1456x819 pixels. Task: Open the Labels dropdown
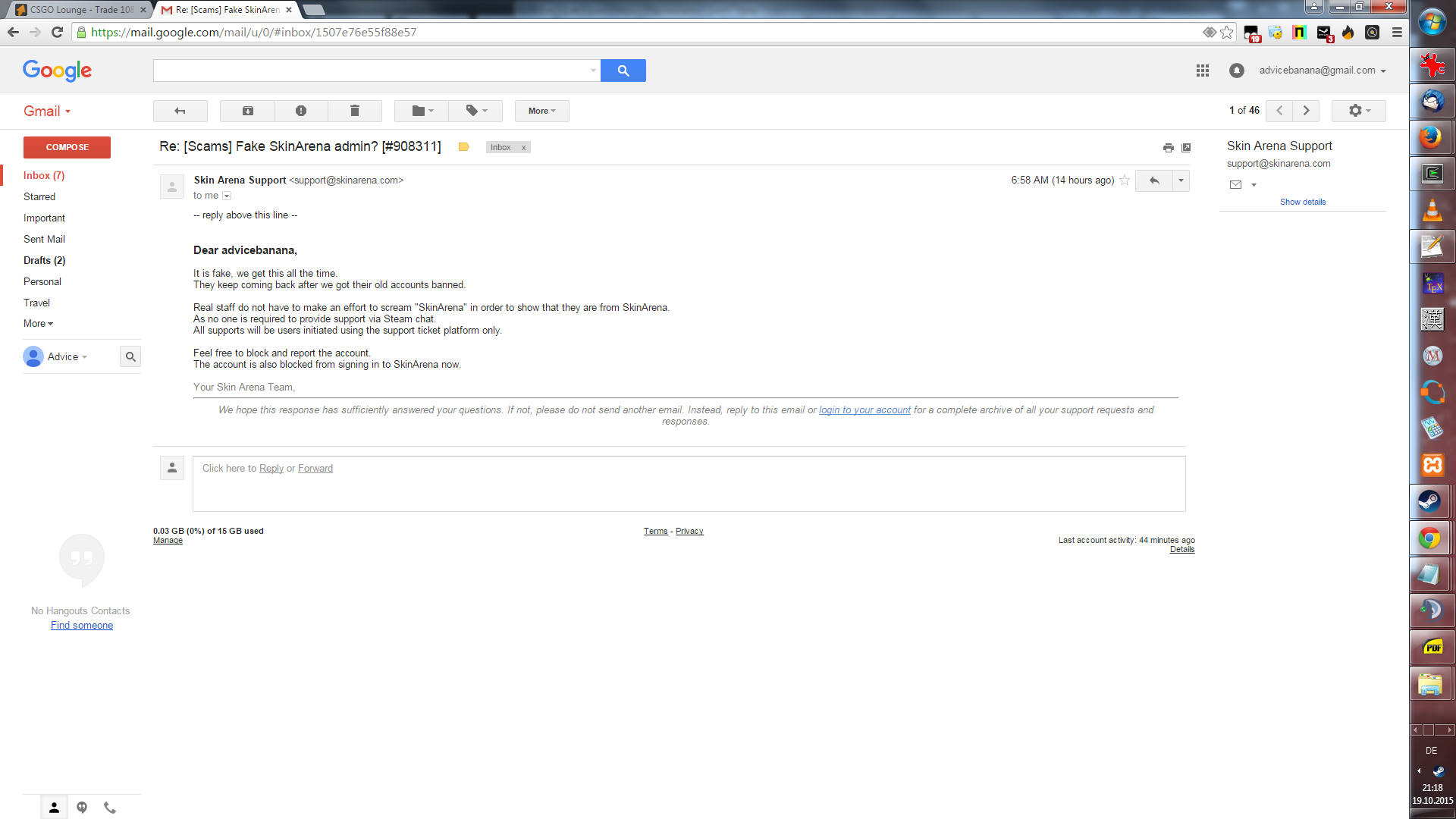475,111
